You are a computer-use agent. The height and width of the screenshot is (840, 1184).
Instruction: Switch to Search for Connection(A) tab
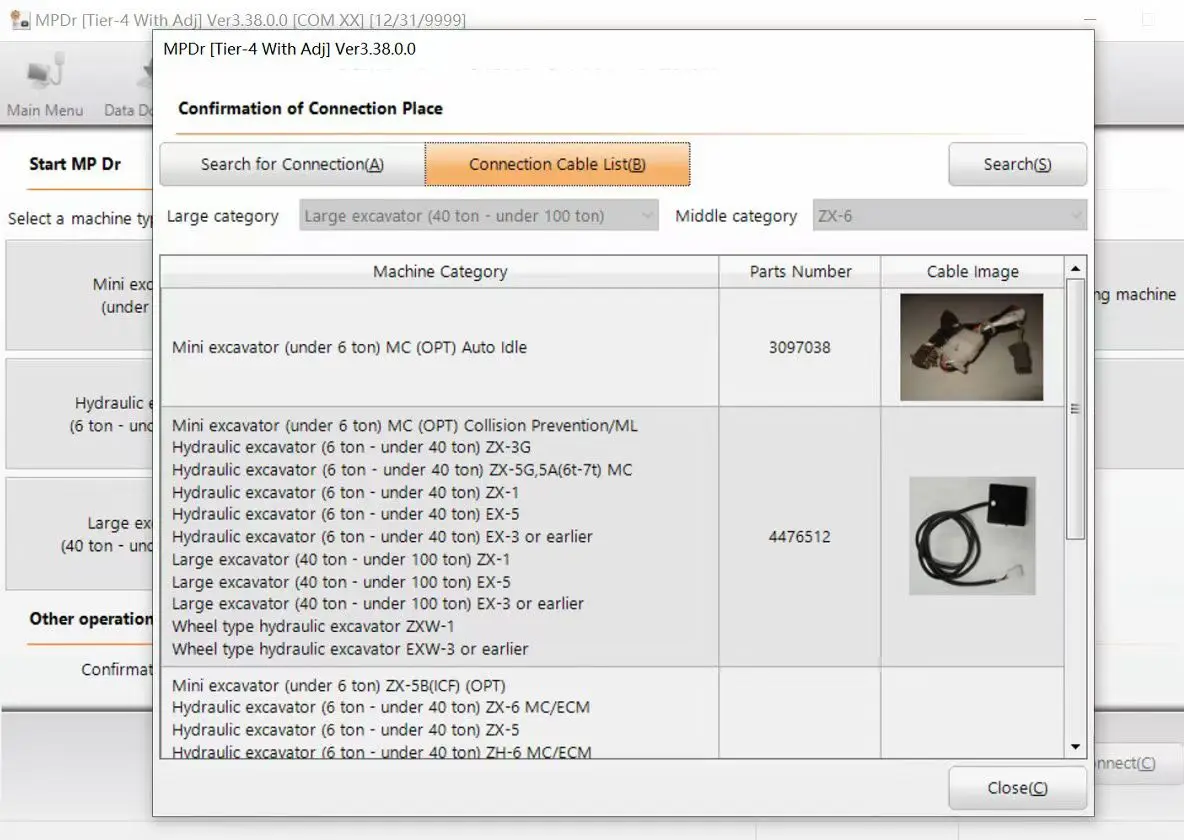292,165
